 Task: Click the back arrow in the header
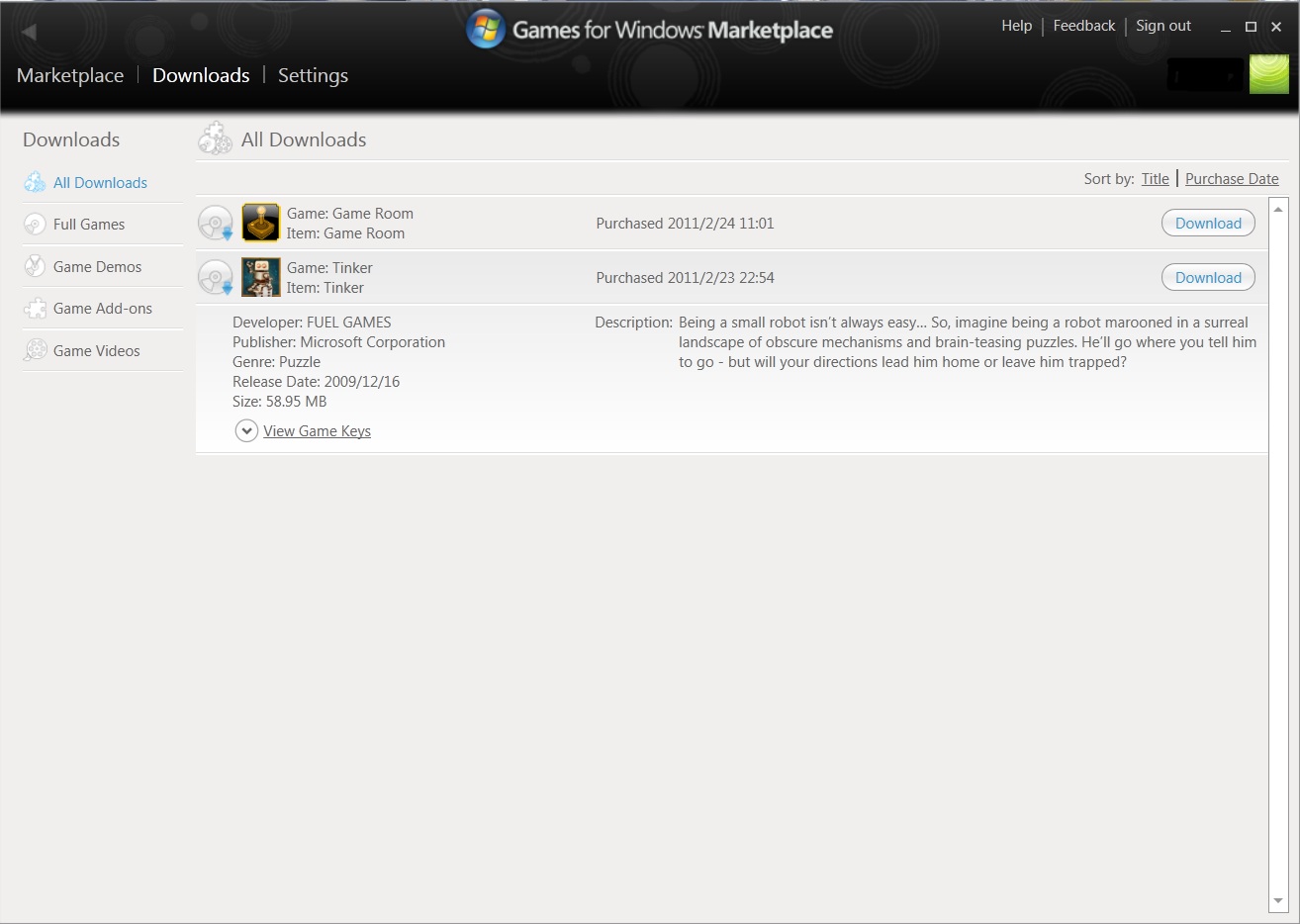[x=29, y=32]
